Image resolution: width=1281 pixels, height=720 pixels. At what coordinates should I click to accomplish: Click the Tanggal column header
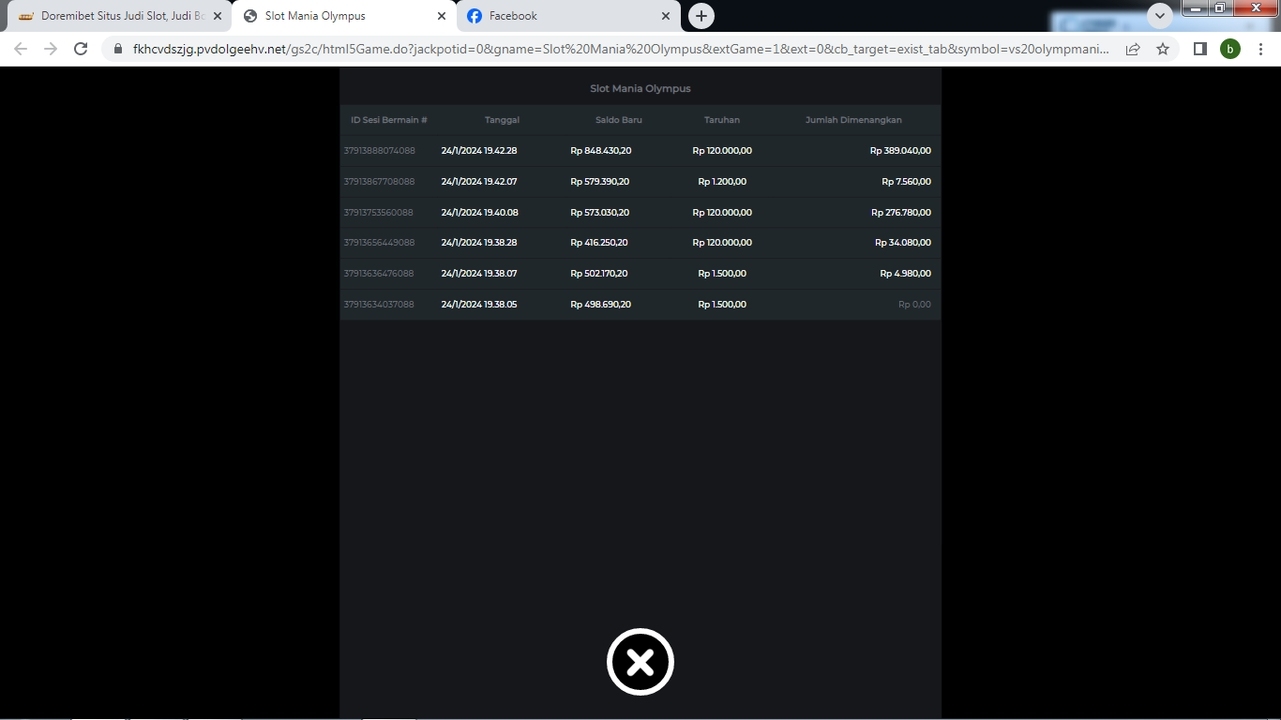(501, 120)
